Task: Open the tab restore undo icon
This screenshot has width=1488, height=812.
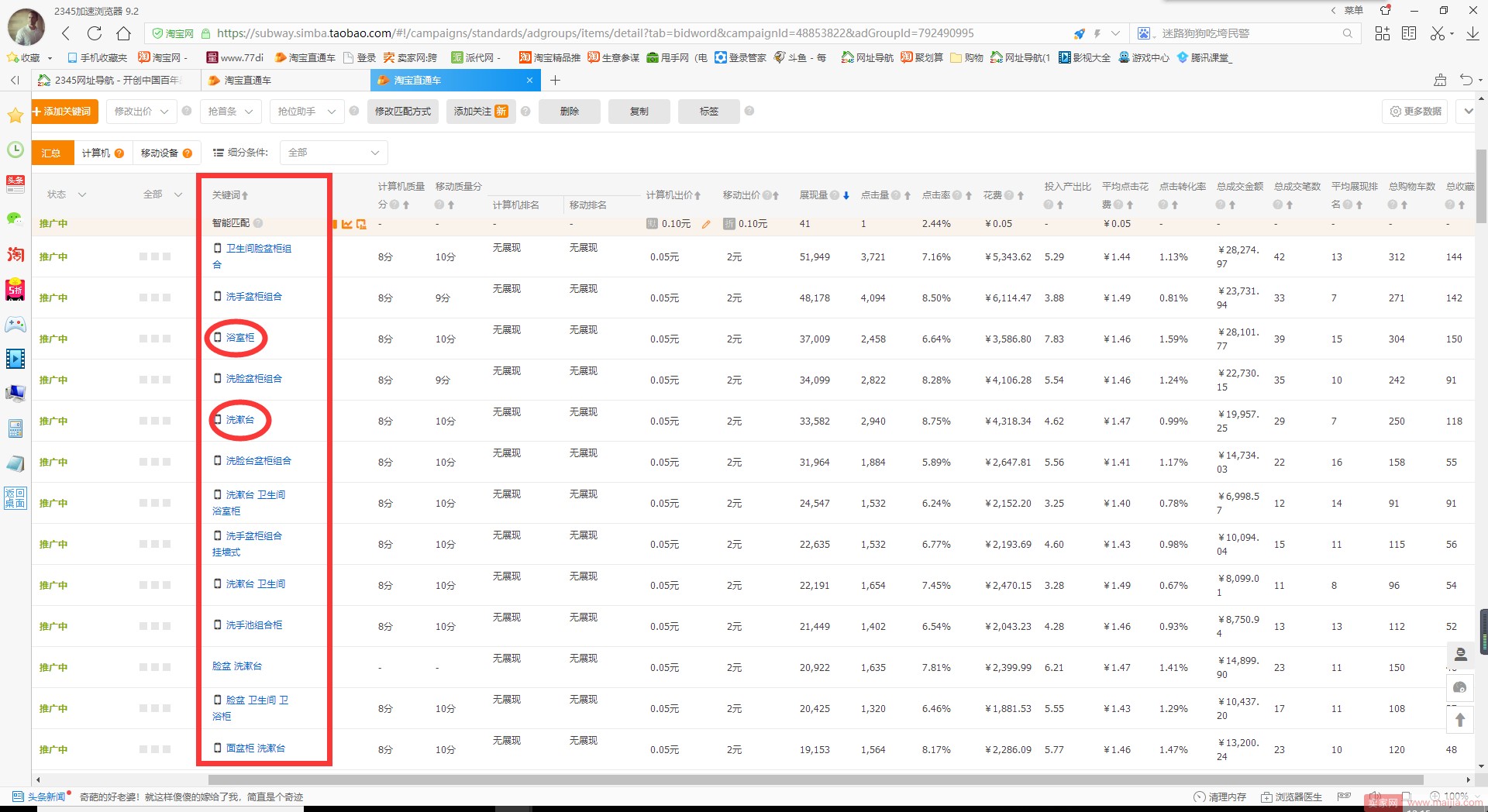Action: tap(1466, 80)
